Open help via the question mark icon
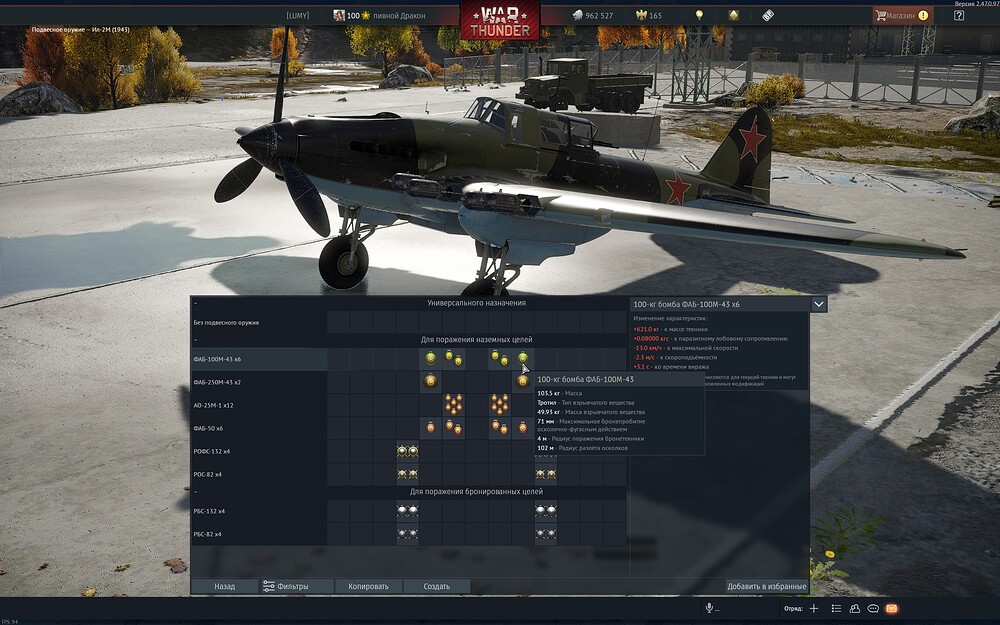The height and width of the screenshot is (625, 1000). click(x=959, y=15)
